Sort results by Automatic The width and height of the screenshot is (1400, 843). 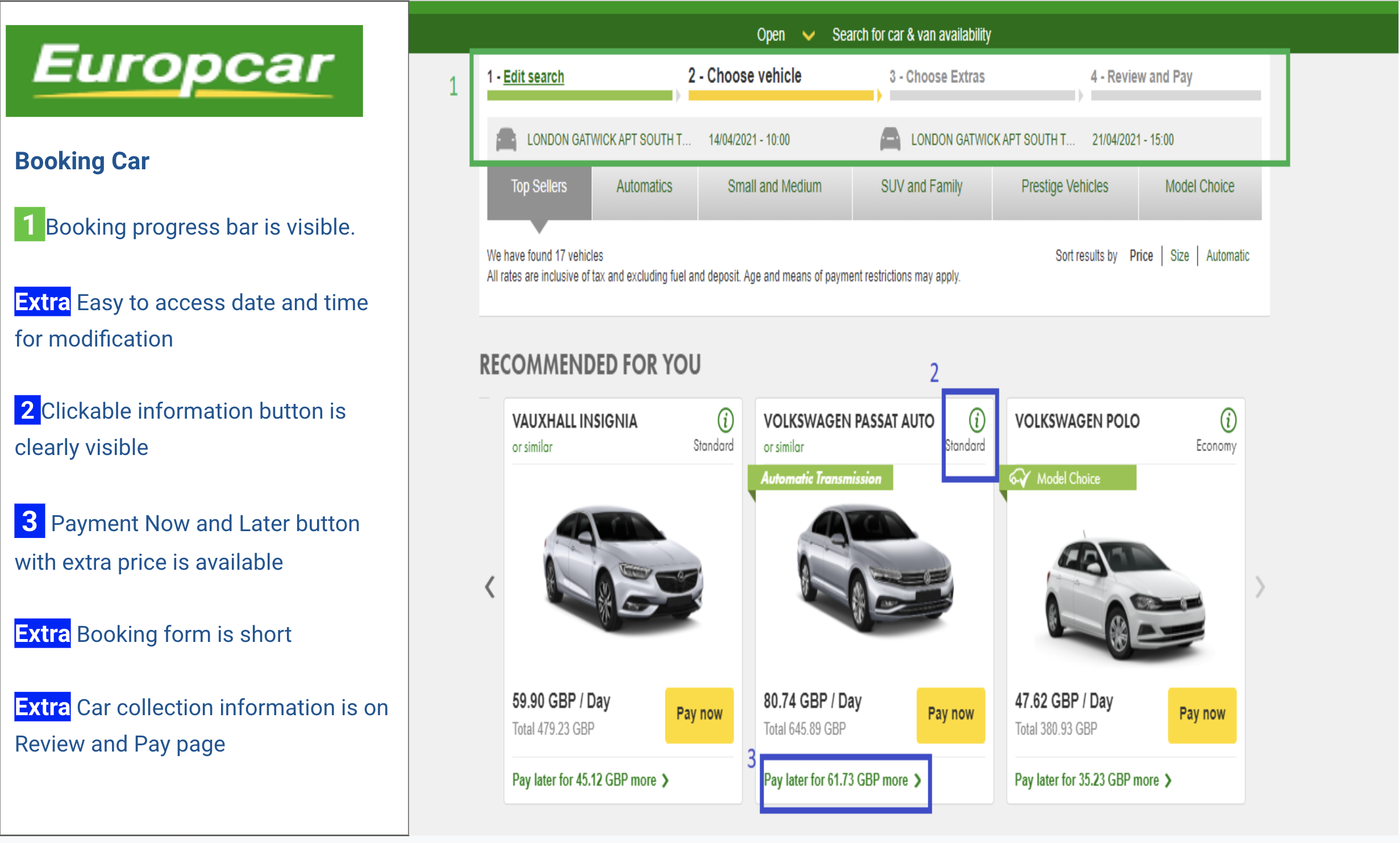tap(1227, 256)
